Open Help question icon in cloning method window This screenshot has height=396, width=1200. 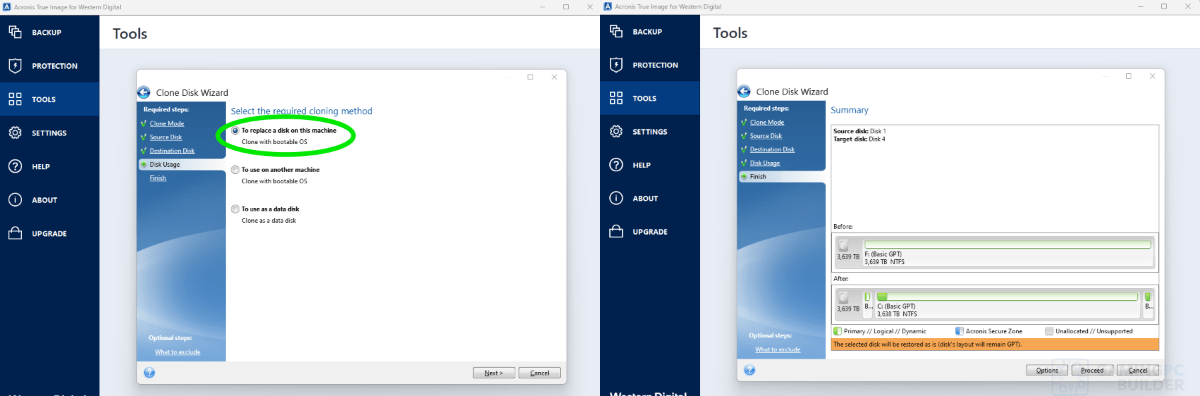pyautogui.click(x=15, y=166)
